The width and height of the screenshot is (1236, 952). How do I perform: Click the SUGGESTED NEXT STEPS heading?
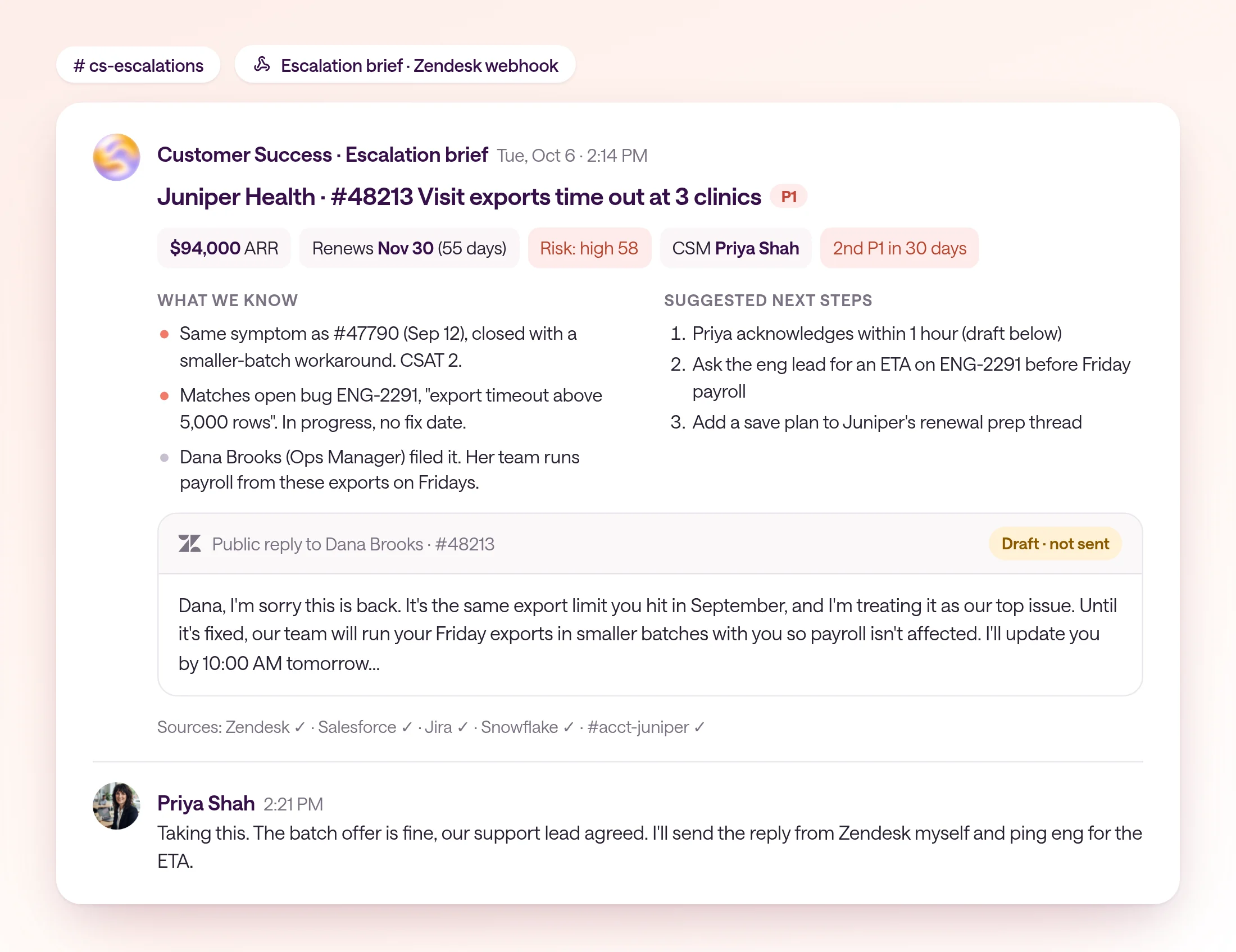(768, 300)
